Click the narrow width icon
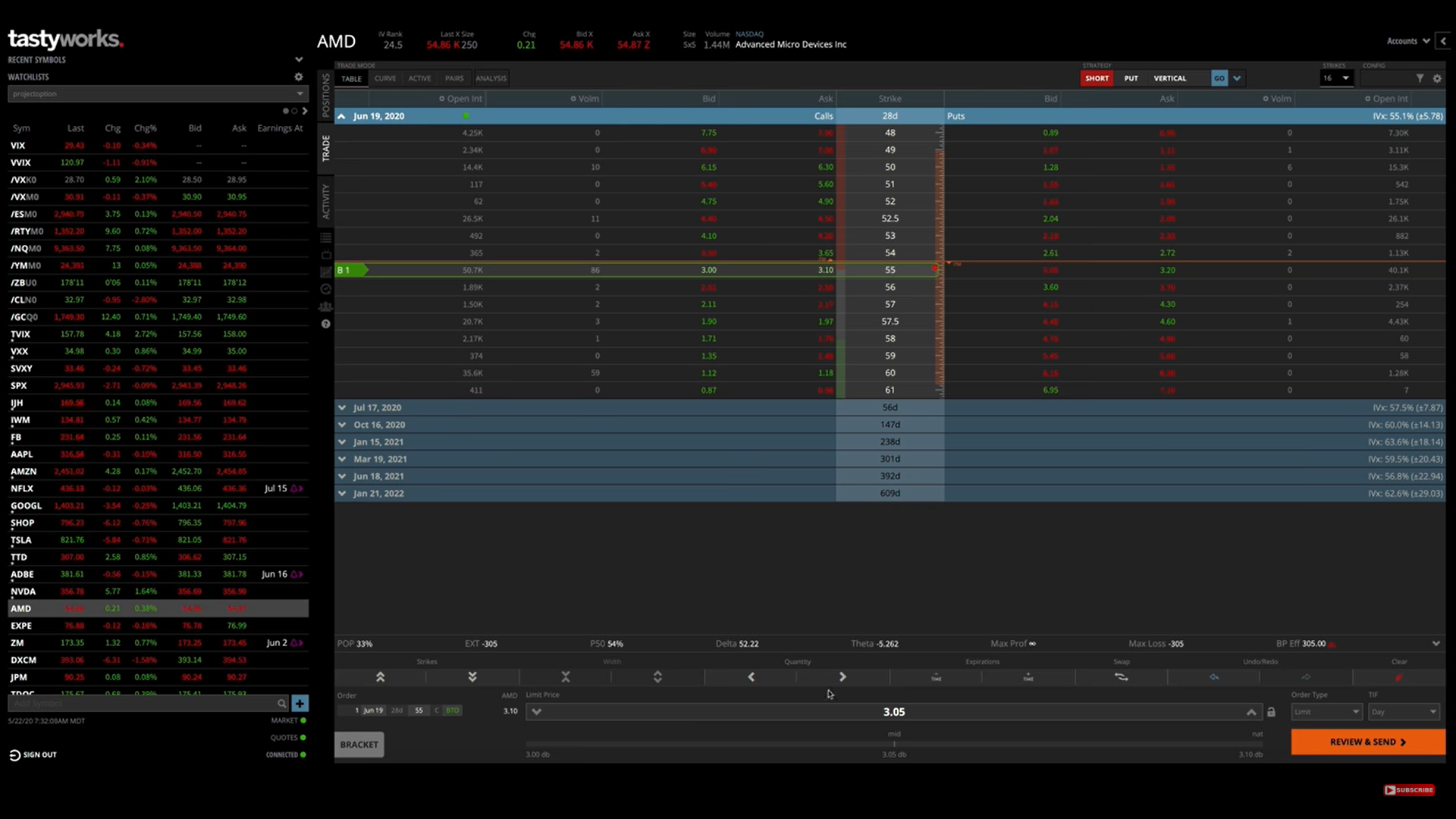The width and height of the screenshot is (1456, 819). click(x=565, y=676)
